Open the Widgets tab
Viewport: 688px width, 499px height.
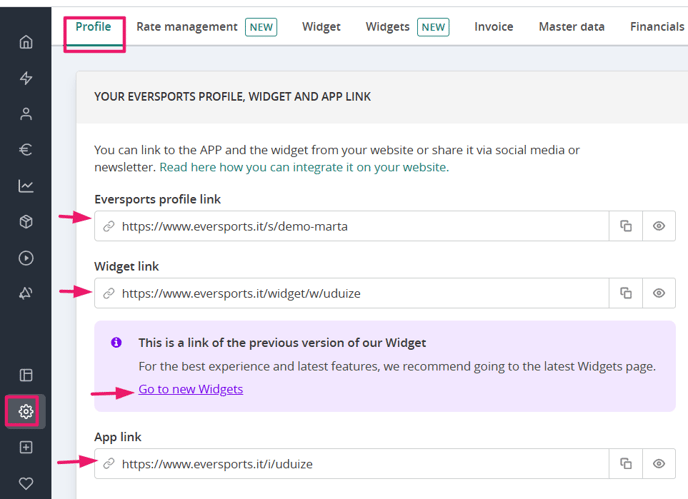[387, 27]
